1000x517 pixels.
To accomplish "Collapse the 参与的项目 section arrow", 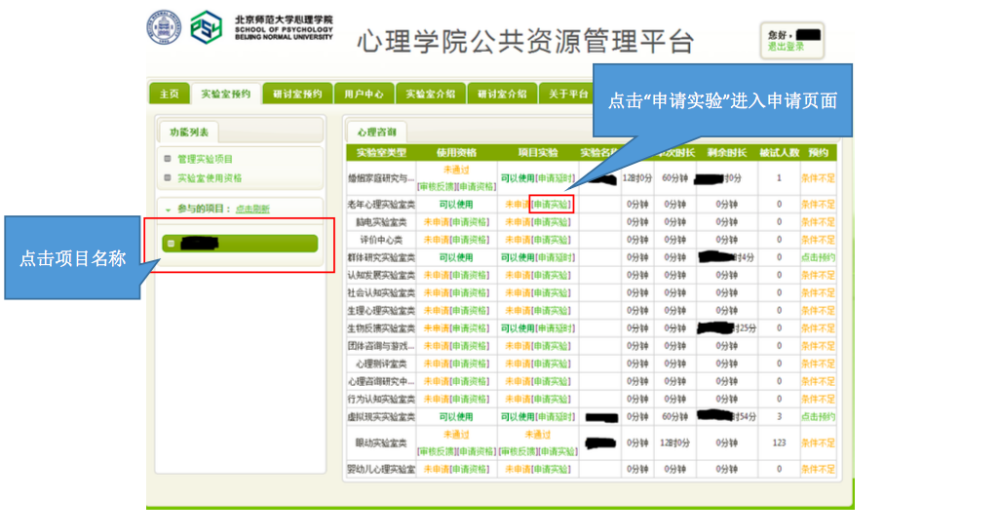I will point(168,208).
